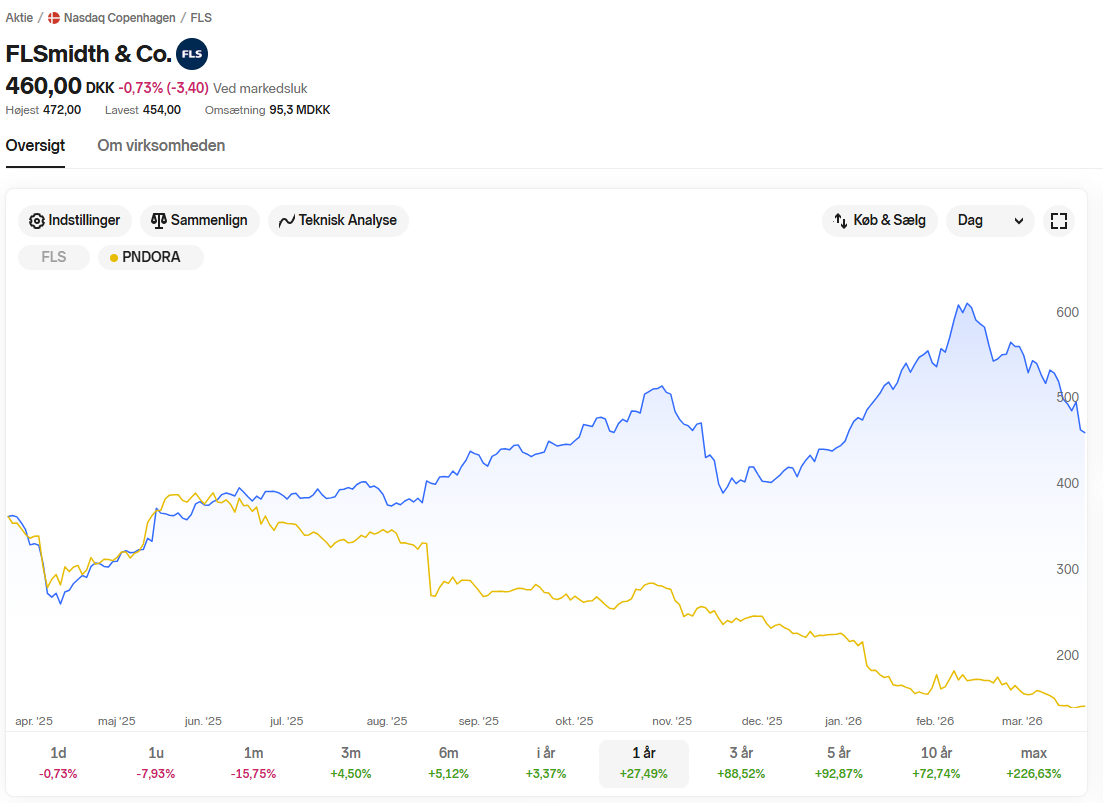Click the scales icon in Sammenlign
Viewport: 1103px width, 803px height.
[x=159, y=221]
